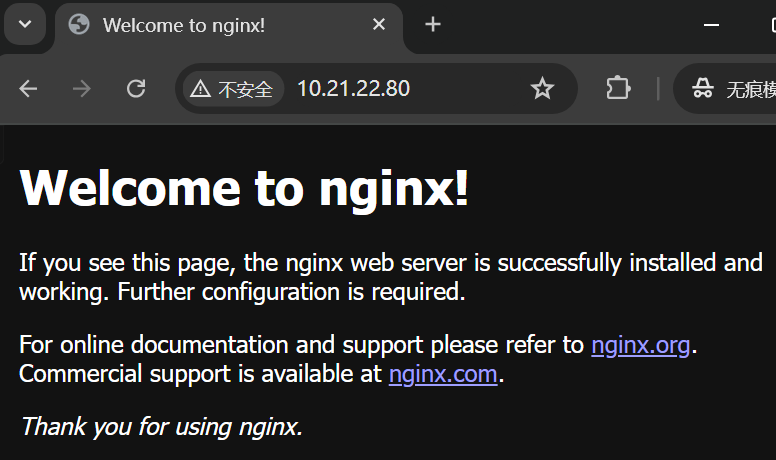Follow the nginx.com commercial support link

click(x=443, y=374)
